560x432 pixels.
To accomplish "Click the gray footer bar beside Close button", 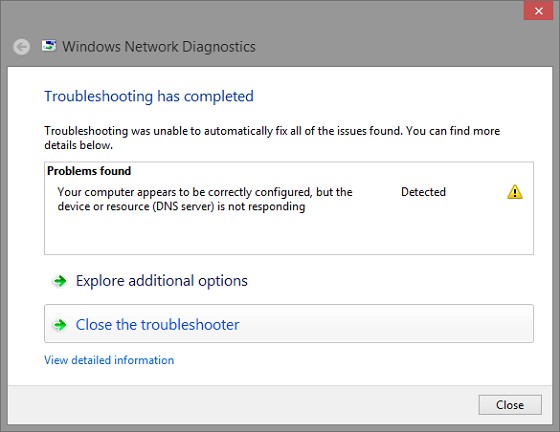I will pos(243,405).
